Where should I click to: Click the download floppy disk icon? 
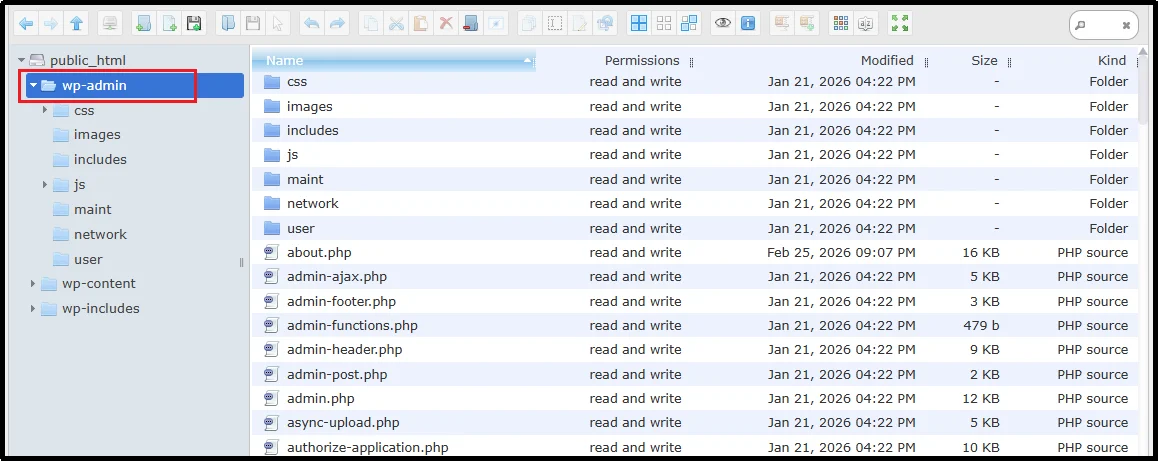click(x=253, y=24)
